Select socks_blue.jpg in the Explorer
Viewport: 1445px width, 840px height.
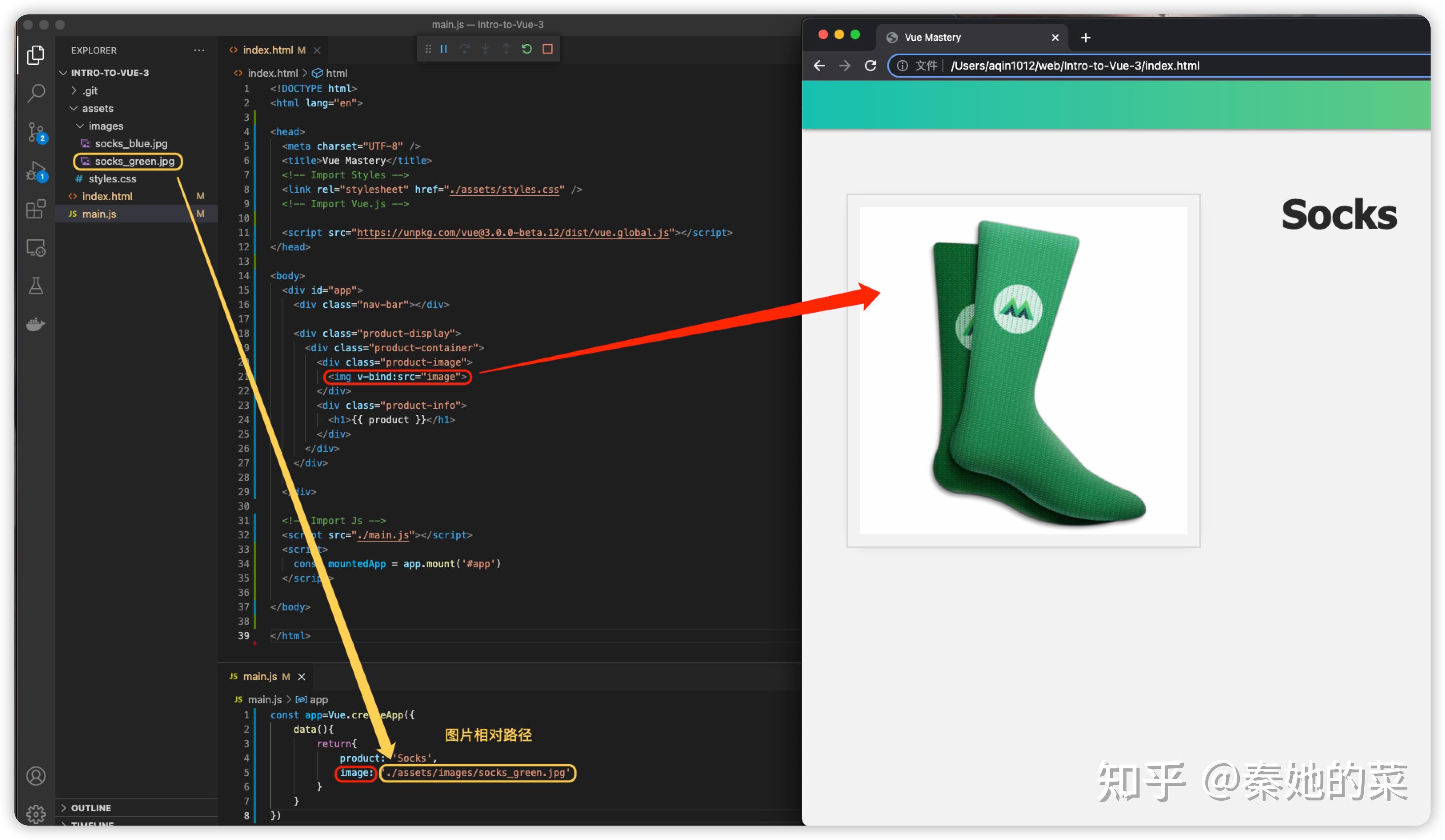coord(132,143)
